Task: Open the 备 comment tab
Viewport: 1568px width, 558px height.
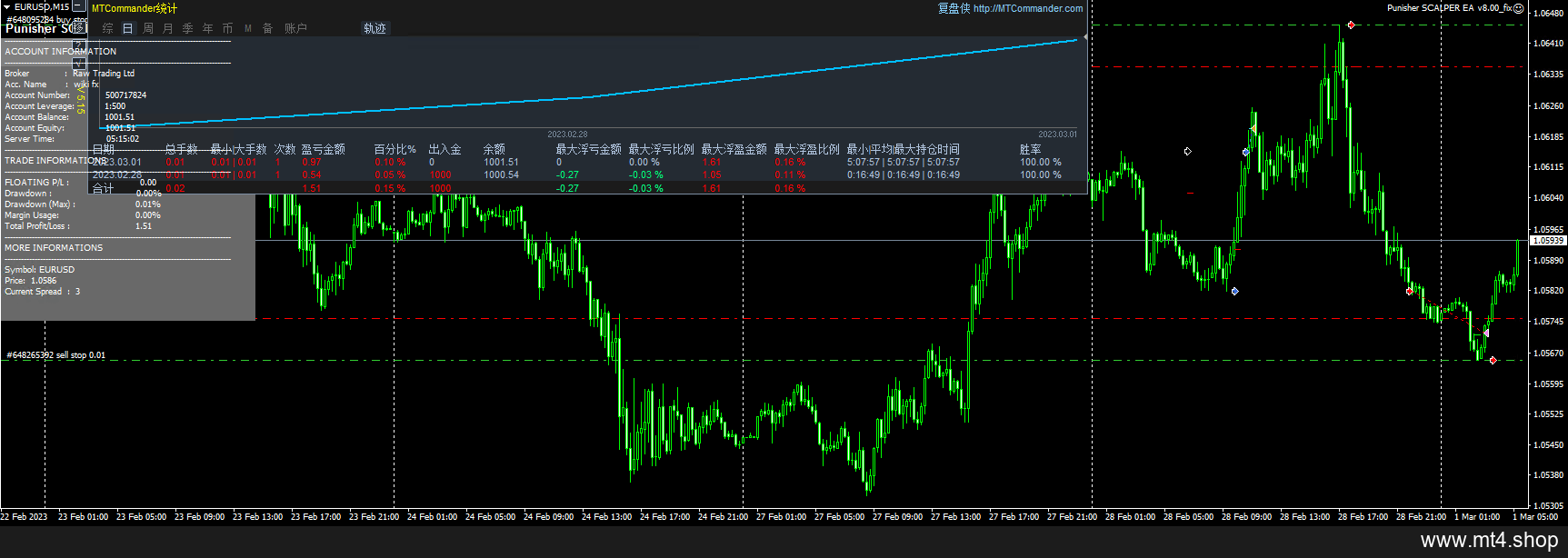Action: coord(267,29)
